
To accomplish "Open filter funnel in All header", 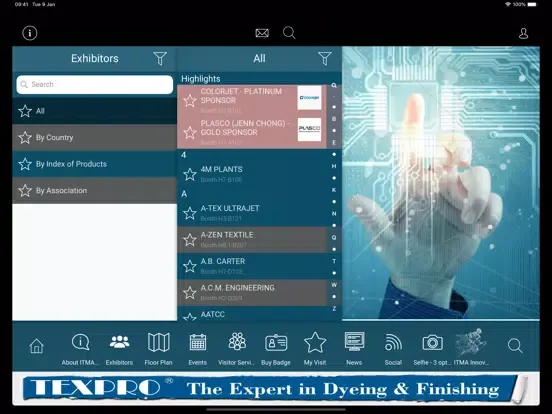I will [x=325, y=58].
